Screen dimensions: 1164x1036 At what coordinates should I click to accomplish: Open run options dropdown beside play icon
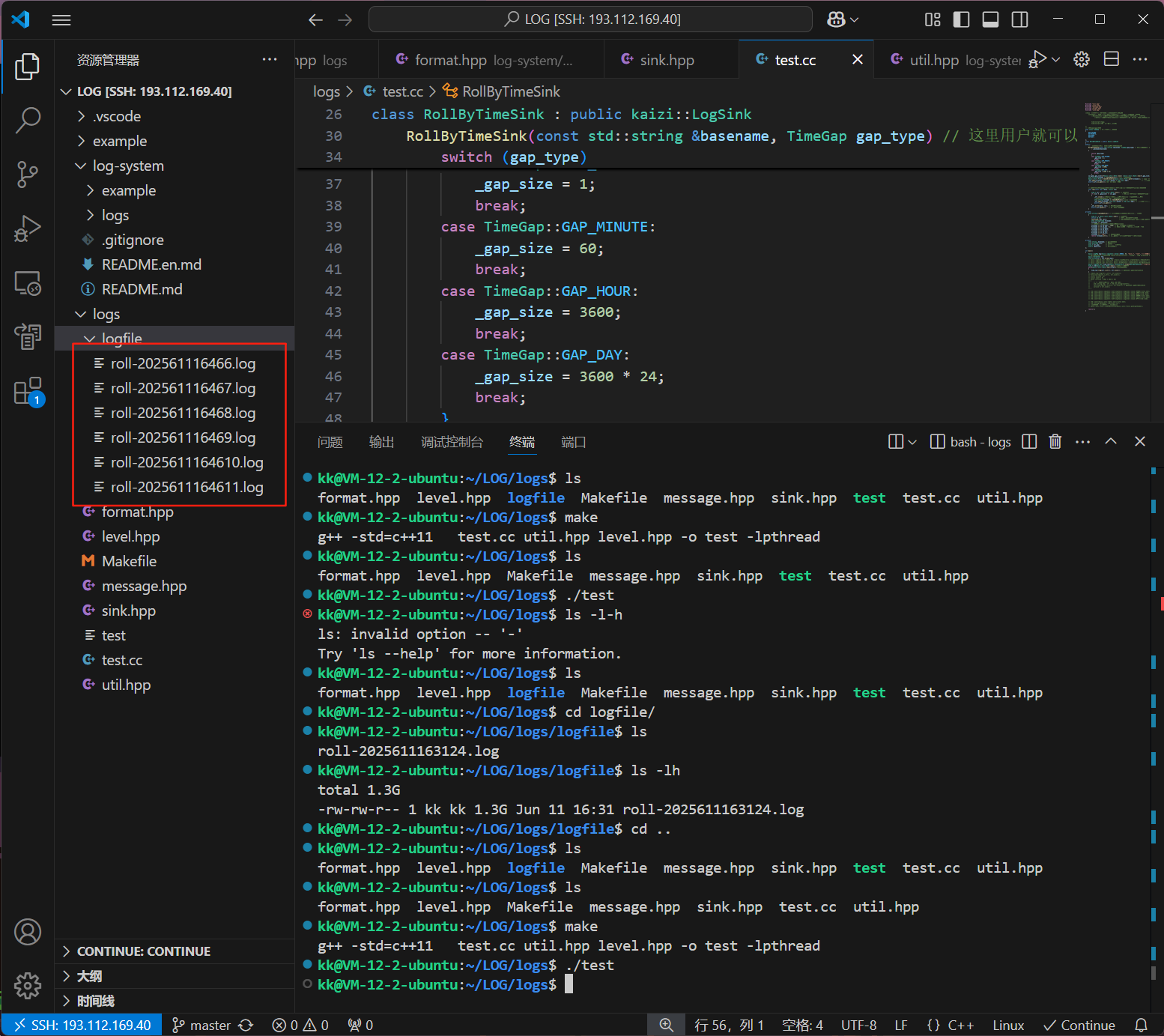pyautogui.click(x=1056, y=59)
